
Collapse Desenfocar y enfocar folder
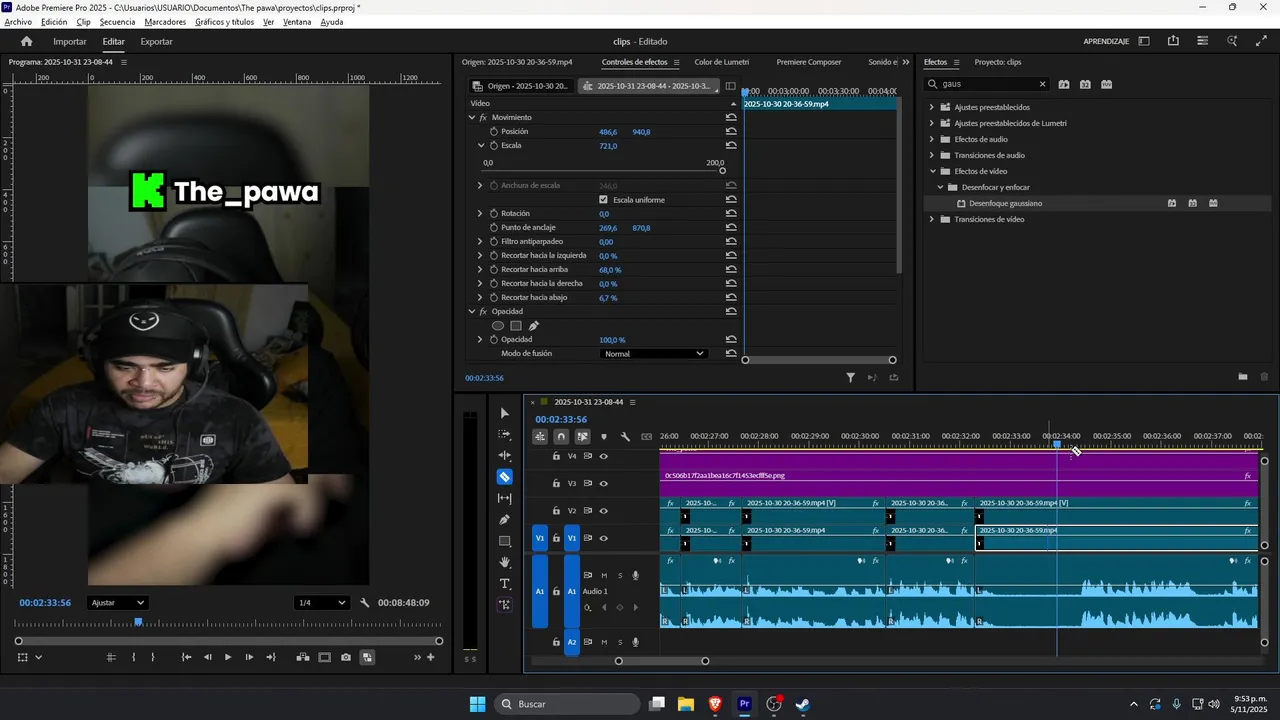click(940, 187)
